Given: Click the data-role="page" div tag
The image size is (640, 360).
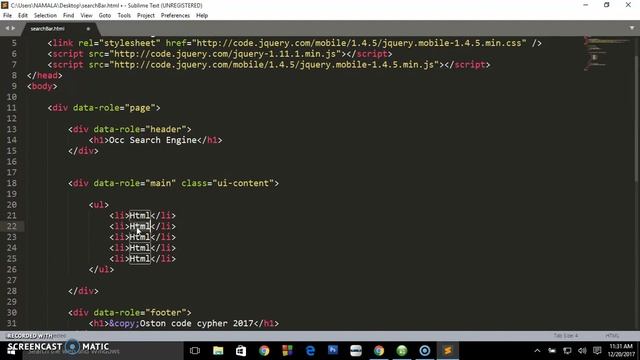Looking at the screenshot, I should 104,108.
